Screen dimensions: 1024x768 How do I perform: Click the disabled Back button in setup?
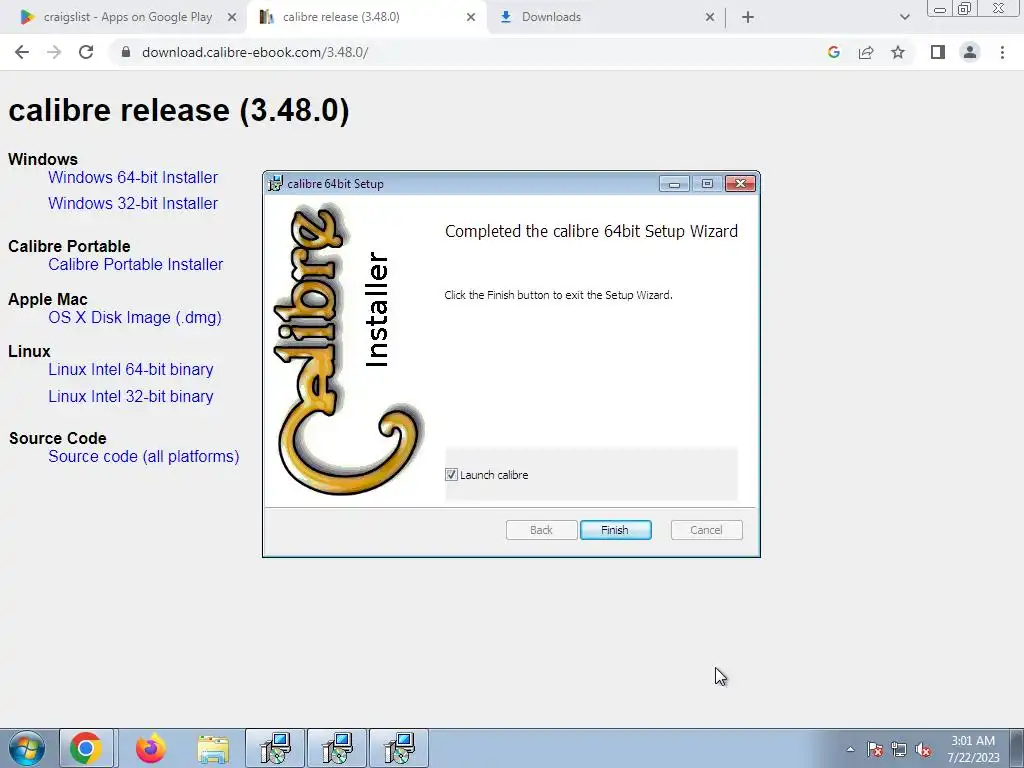coord(541,530)
